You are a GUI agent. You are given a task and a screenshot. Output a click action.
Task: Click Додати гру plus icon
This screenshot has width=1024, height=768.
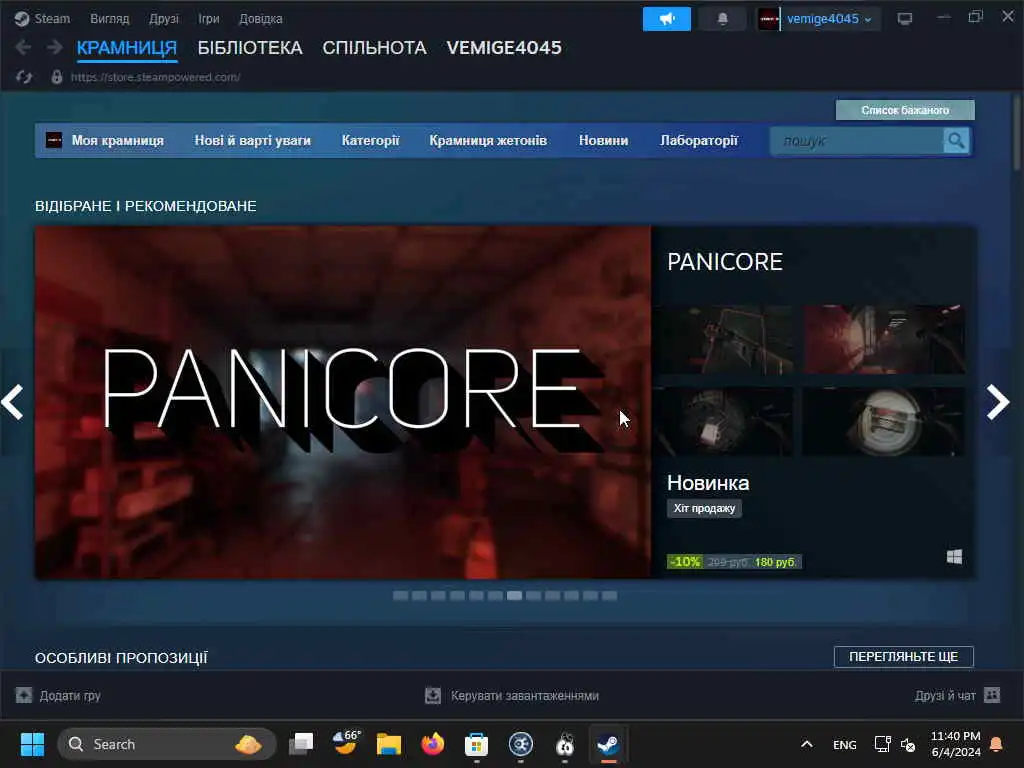click(24, 695)
